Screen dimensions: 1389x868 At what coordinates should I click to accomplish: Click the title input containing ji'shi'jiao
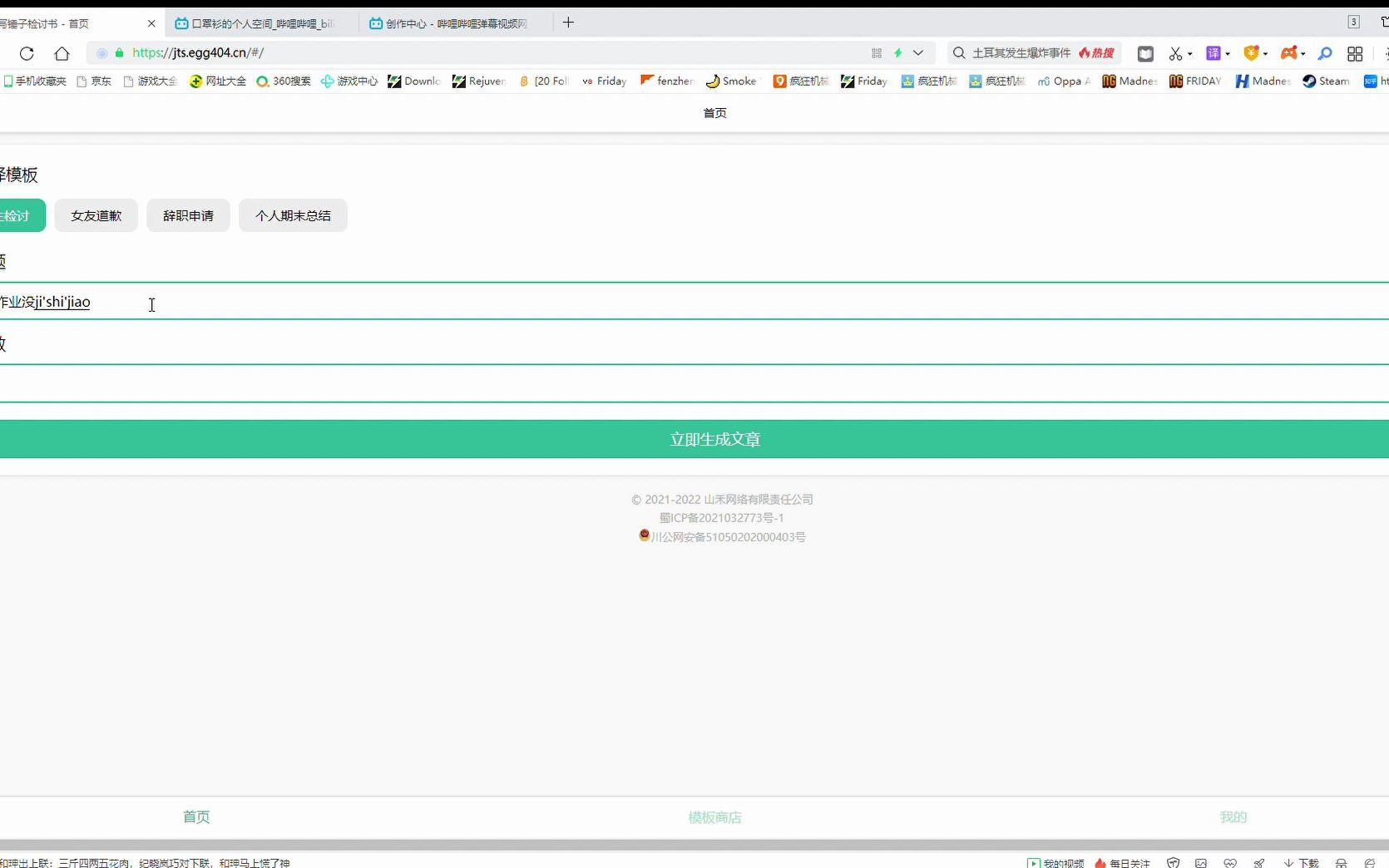pos(694,302)
